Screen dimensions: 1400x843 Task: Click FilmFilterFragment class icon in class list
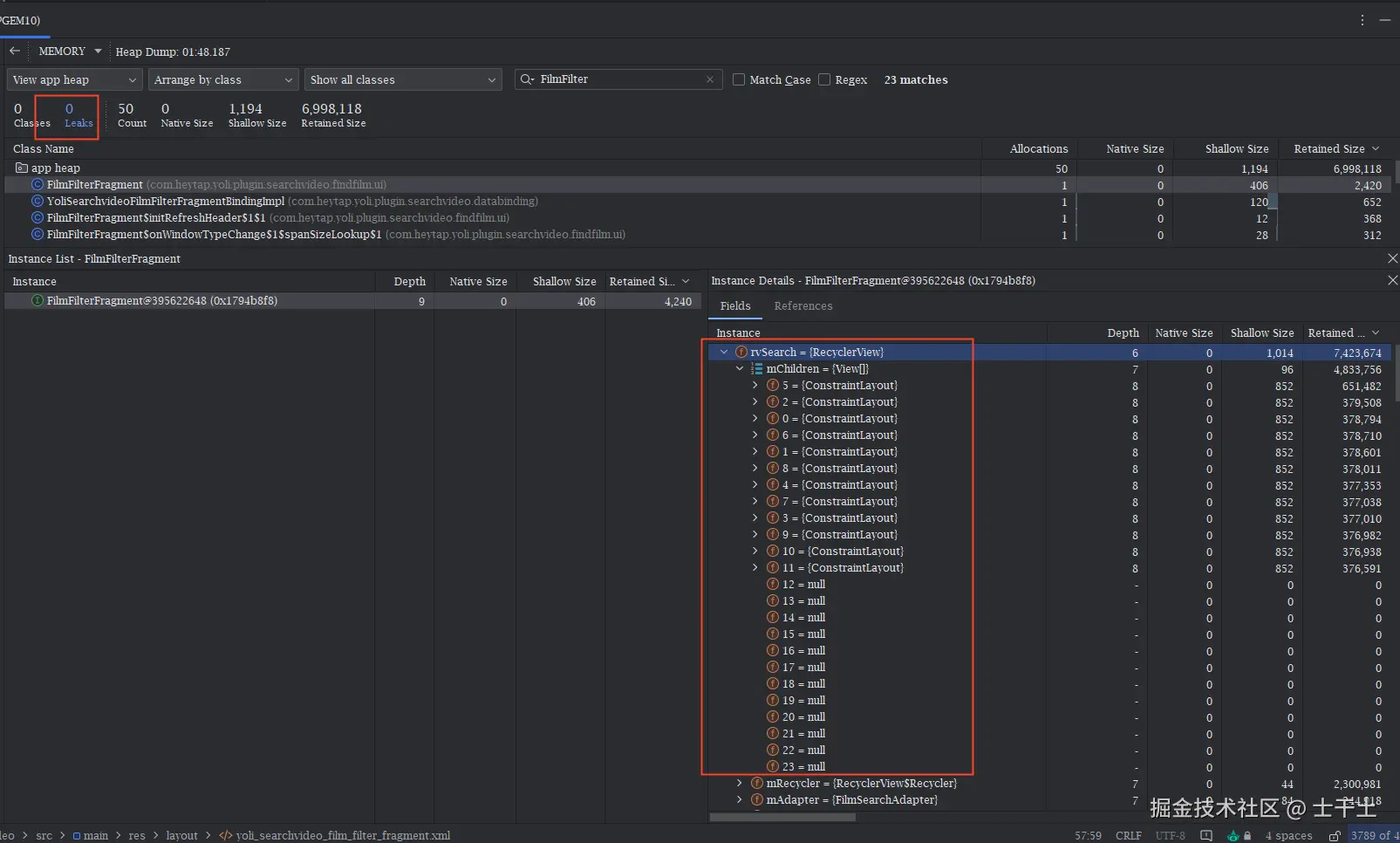click(38, 185)
